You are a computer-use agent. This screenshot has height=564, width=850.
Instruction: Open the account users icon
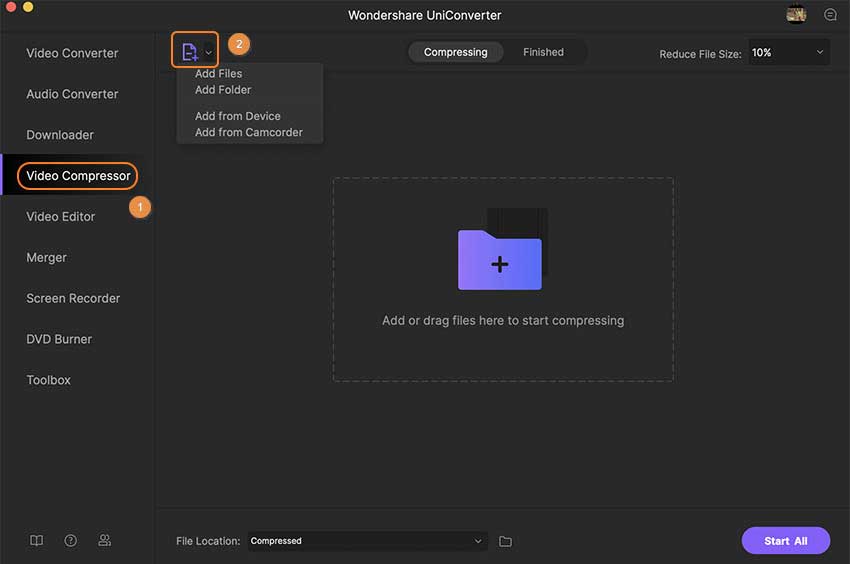[x=105, y=540]
